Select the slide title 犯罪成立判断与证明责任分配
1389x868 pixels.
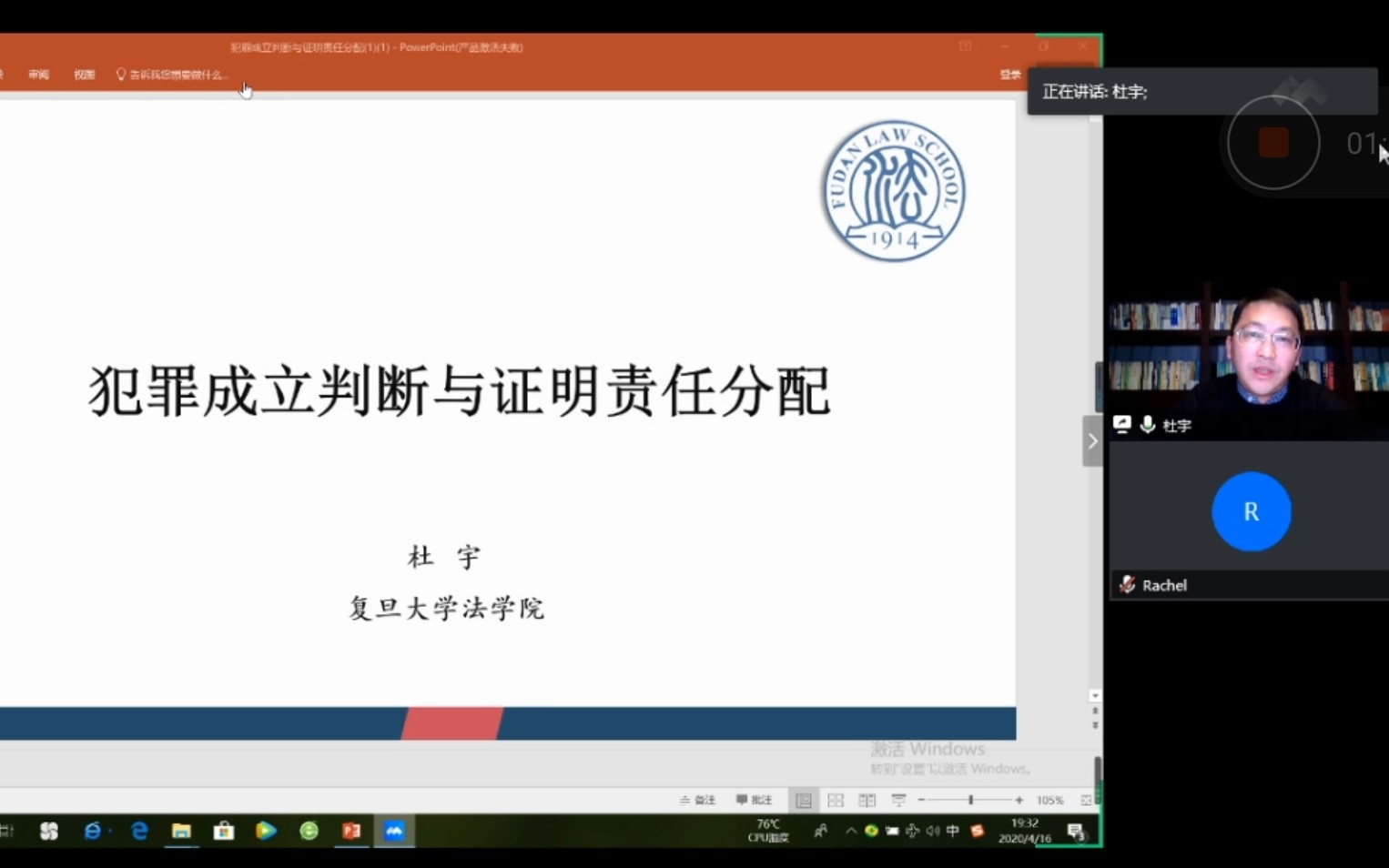pyautogui.click(x=460, y=391)
